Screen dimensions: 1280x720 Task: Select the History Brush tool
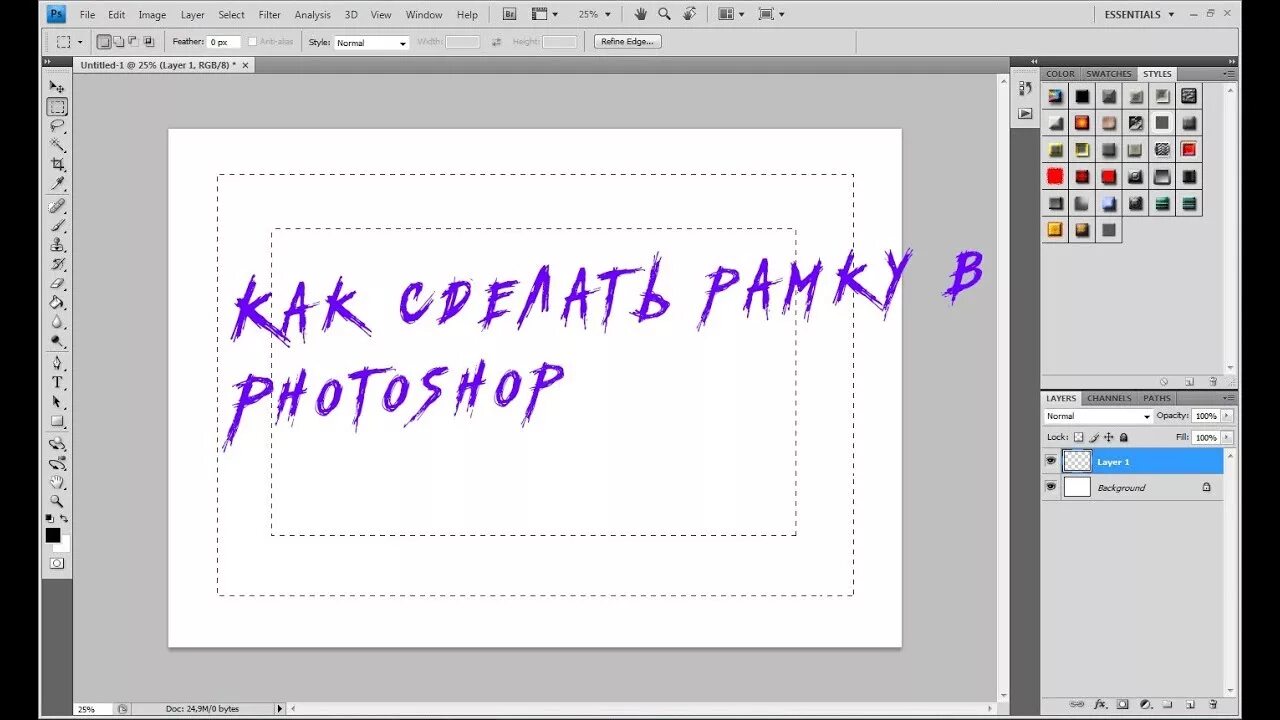[57, 264]
